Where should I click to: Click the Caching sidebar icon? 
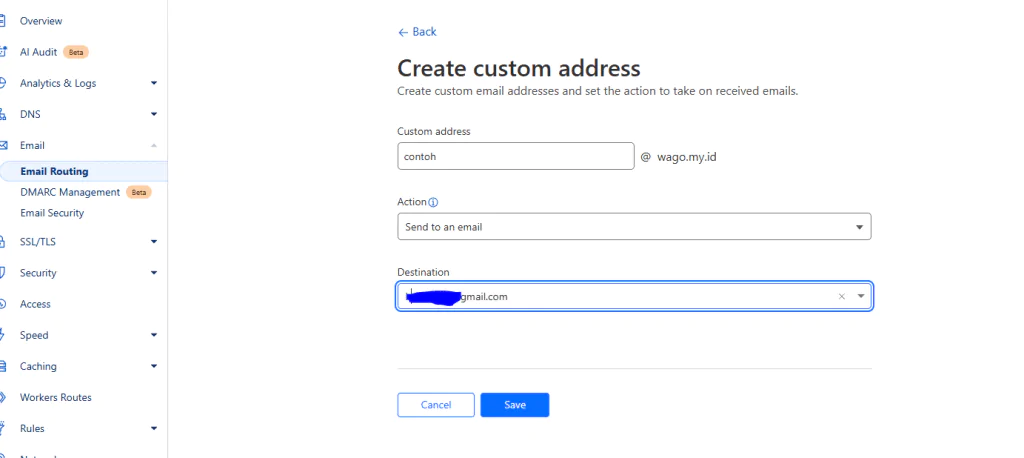pos(4,366)
